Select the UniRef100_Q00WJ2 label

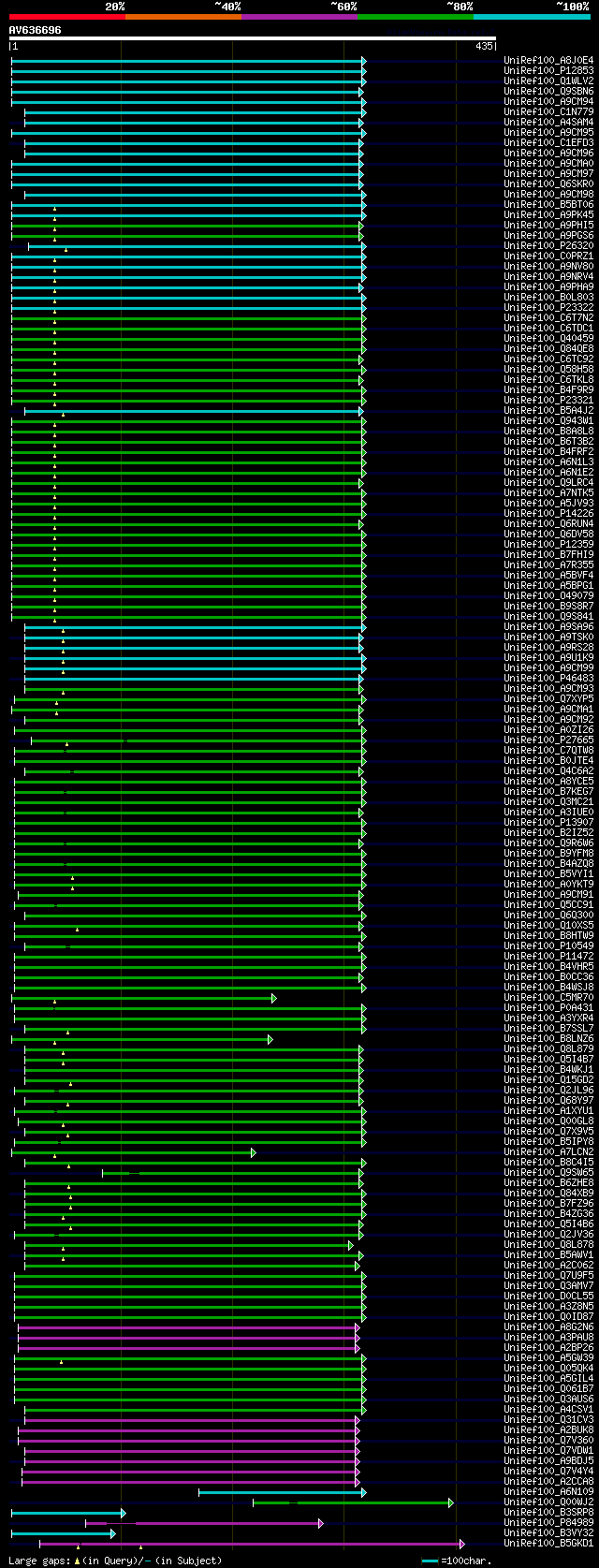(x=548, y=1502)
